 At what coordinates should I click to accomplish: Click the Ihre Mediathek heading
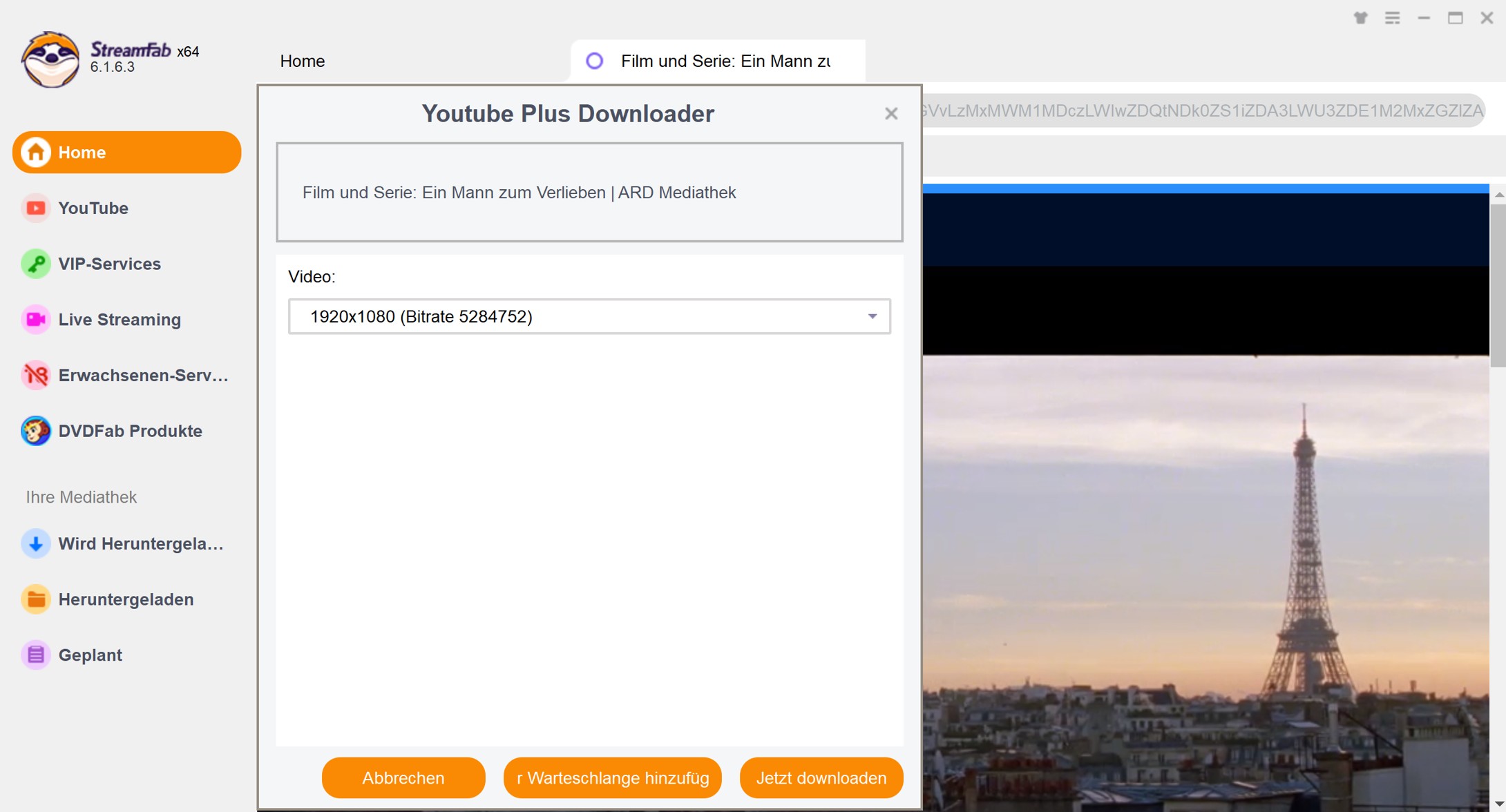(x=82, y=497)
